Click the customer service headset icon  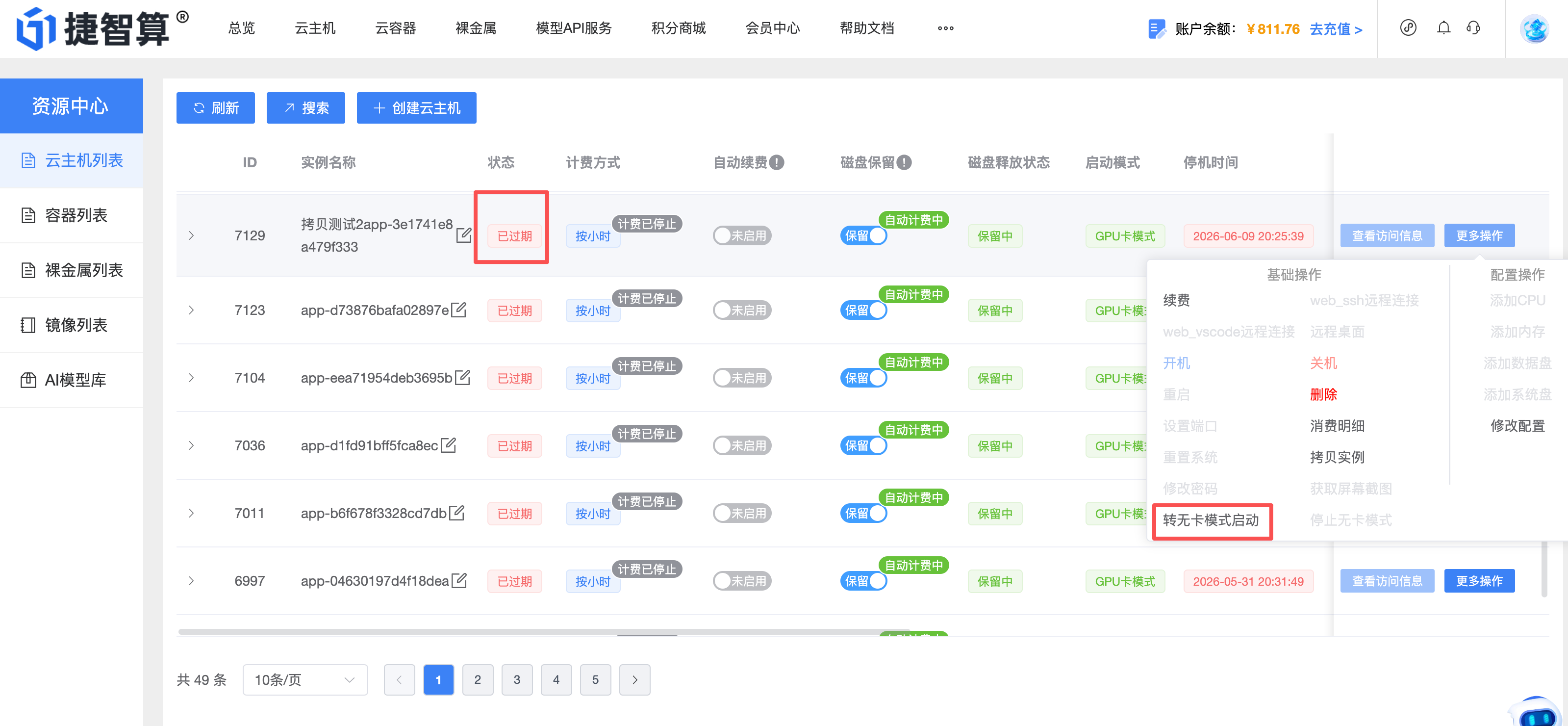pyautogui.click(x=1473, y=28)
